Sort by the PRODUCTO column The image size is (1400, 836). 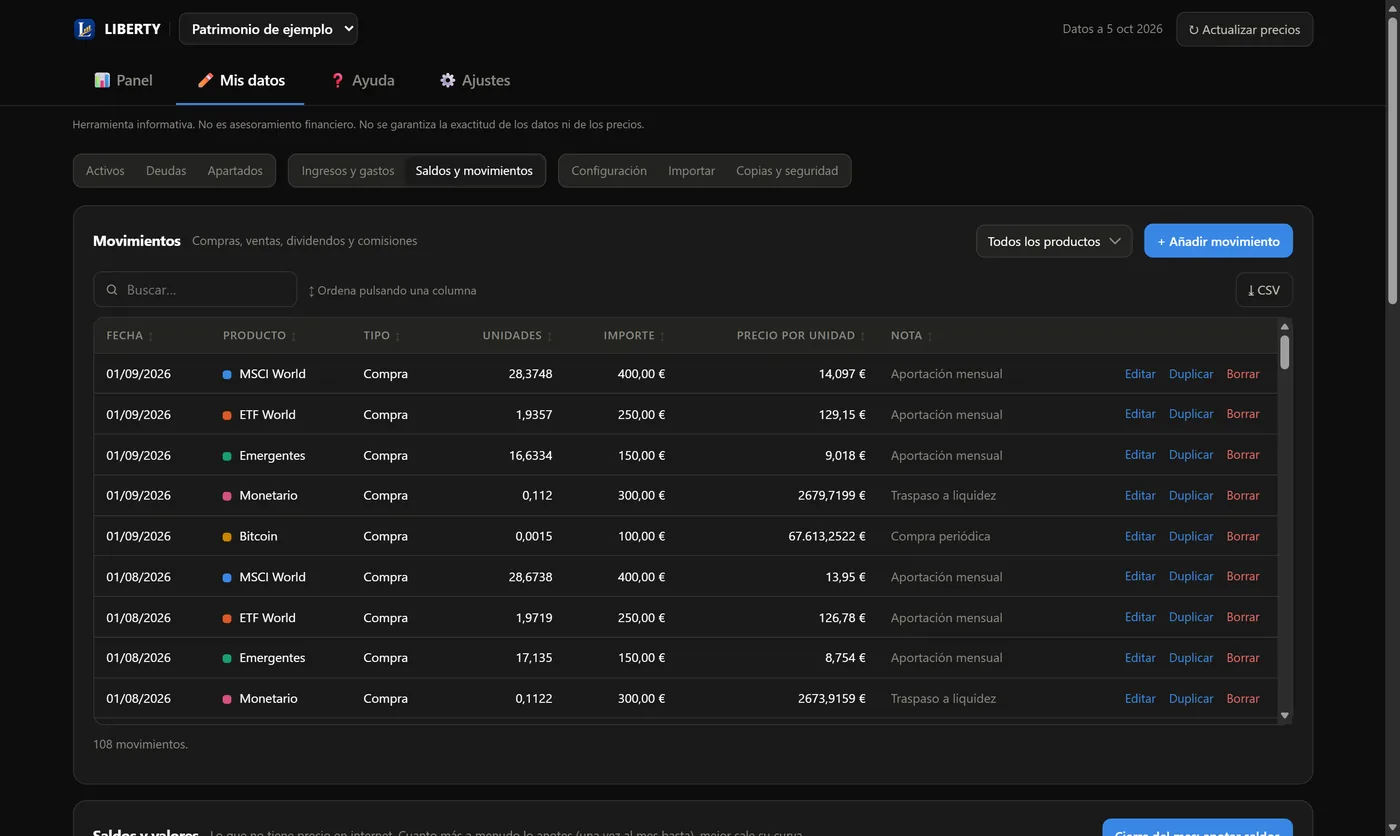pyautogui.click(x=260, y=336)
